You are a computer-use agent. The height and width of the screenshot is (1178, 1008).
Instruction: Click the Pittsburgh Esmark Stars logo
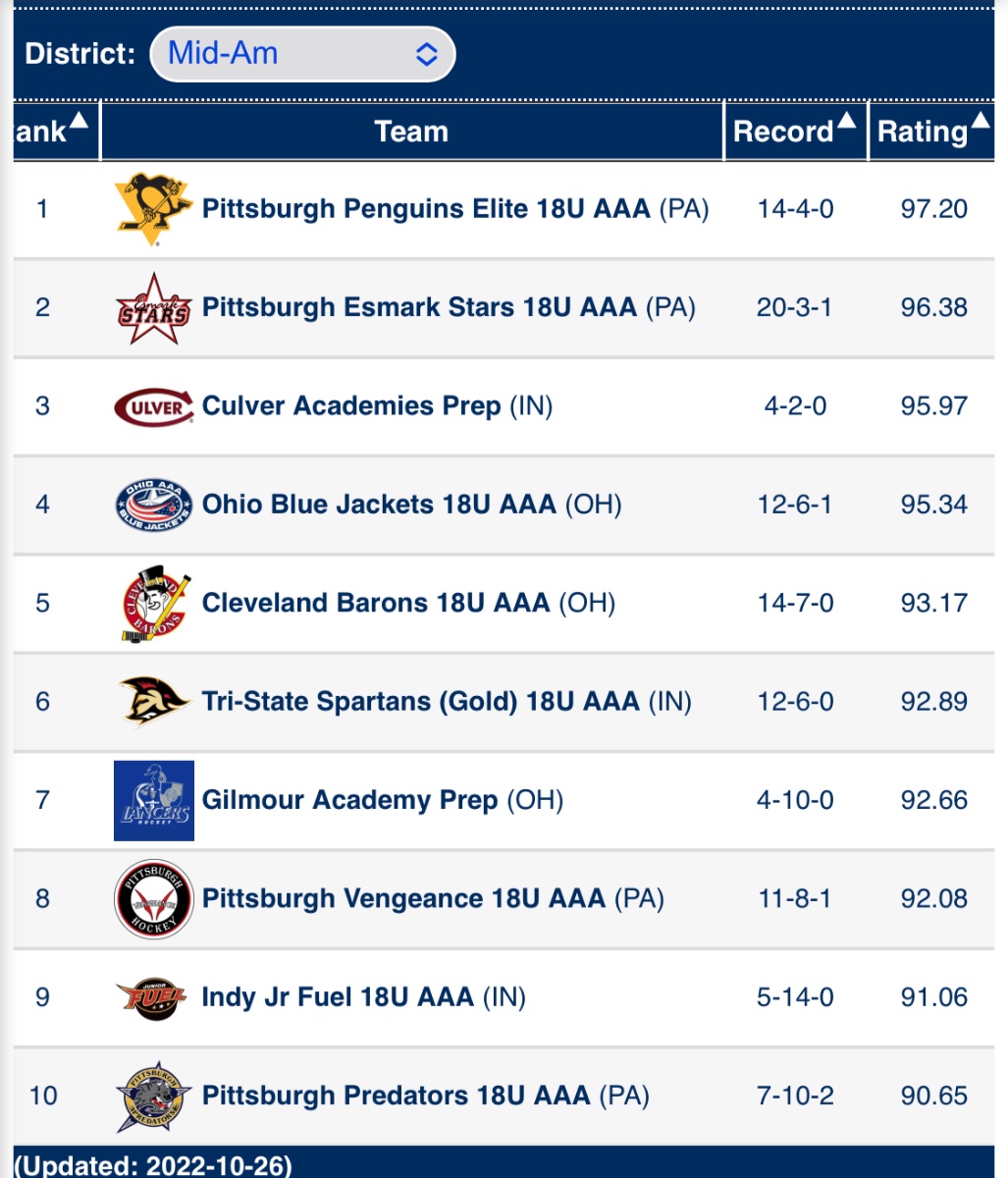click(x=153, y=308)
